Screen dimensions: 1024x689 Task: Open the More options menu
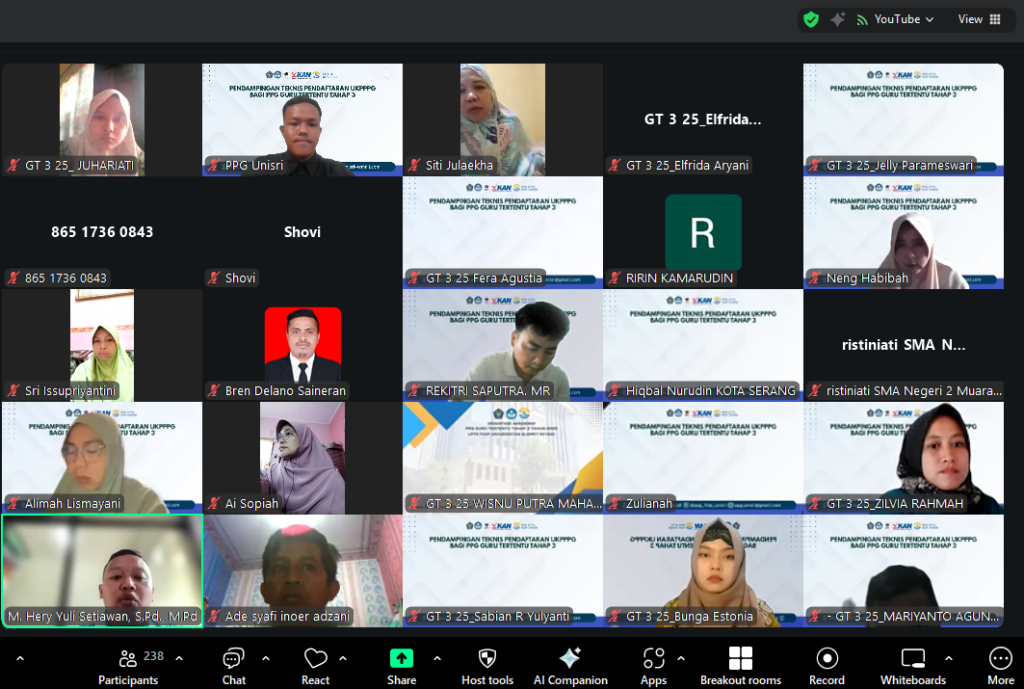(1000, 665)
